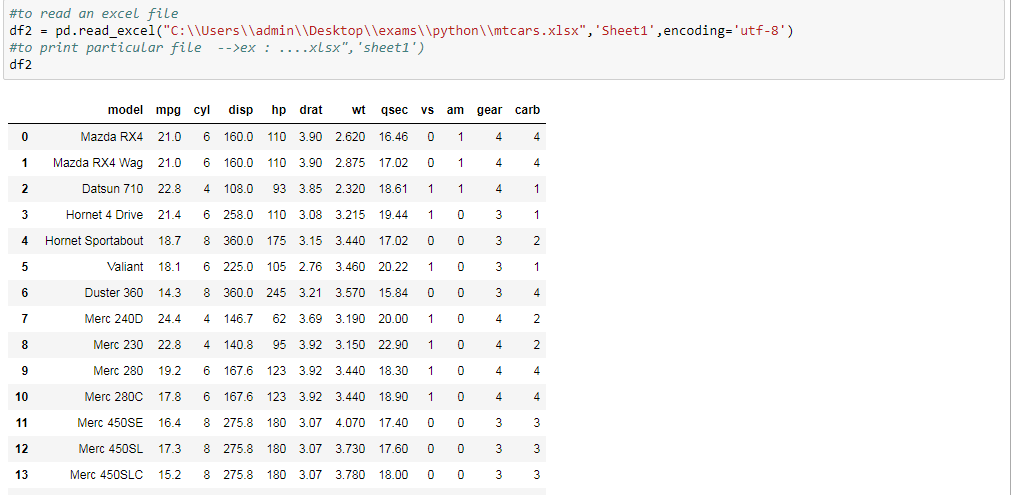Image resolution: width=1011 pixels, height=495 pixels.
Task: Click disp value 146.7 in Merc 240D row
Action: [x=239, y=318]
